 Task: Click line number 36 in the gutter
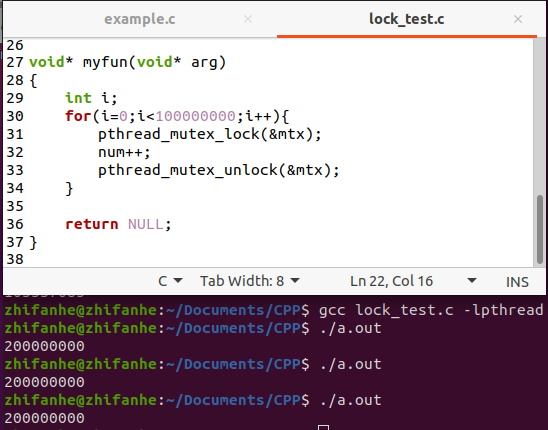click(x=15, y=224)
